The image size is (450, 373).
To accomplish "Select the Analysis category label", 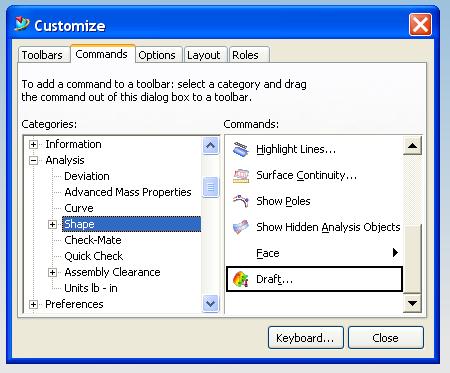I will point(65,160).
